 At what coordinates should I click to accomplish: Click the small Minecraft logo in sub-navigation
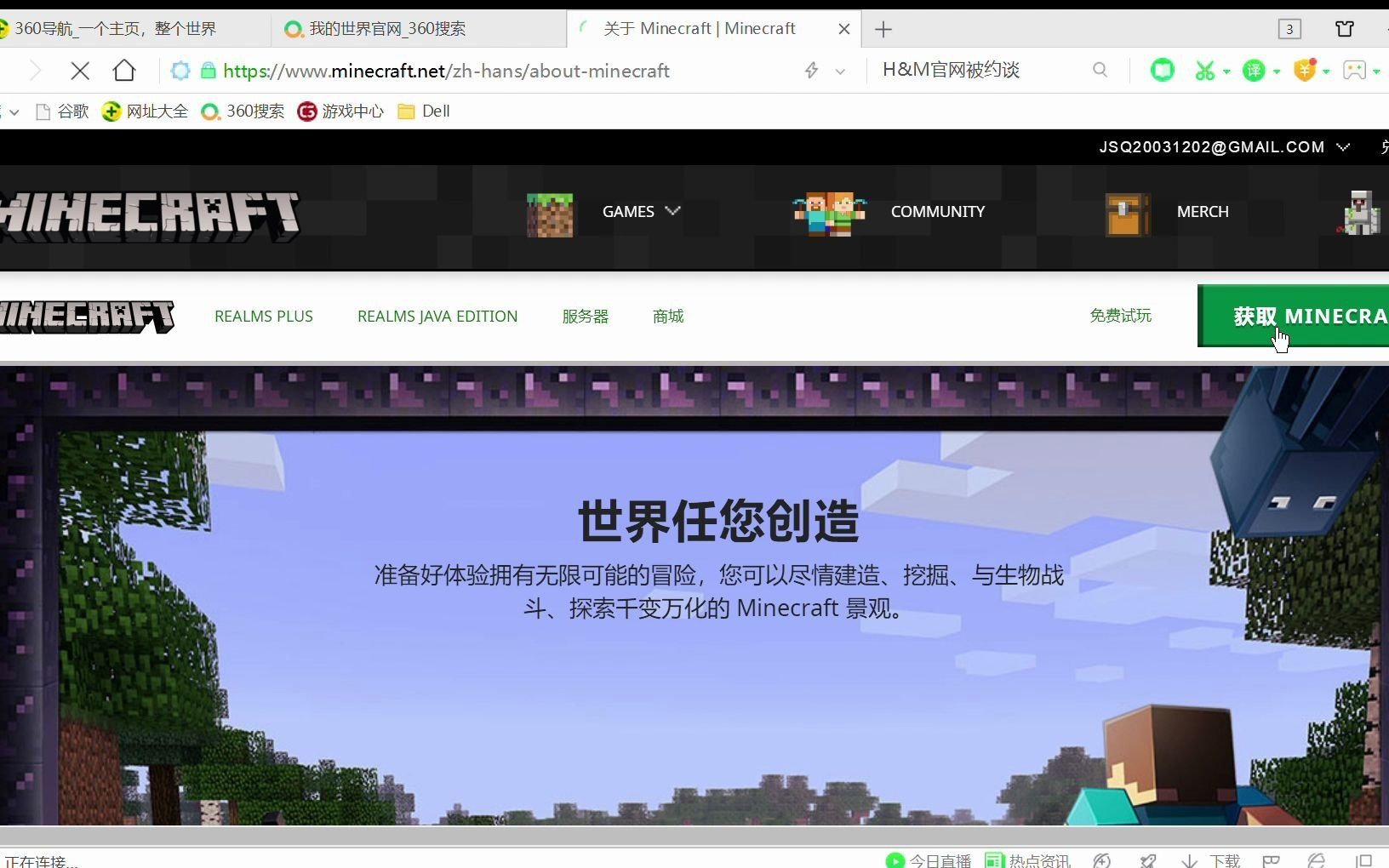pyautogui.click(x=87, y=316)
